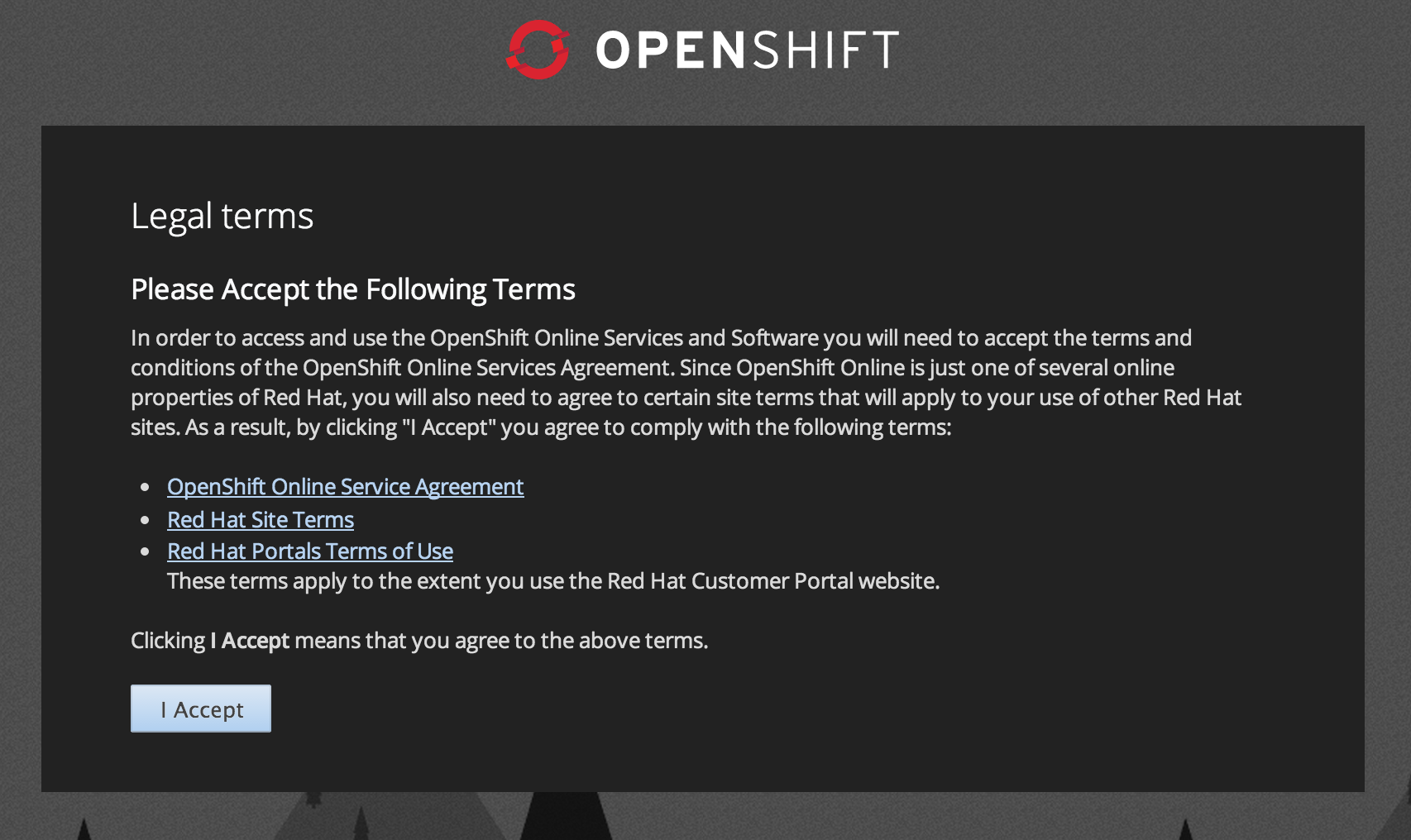Click the bullet beside Red Hat Portals Terms of Use
This screenshot has height=840, width=1411.
[x=146, y=551]
